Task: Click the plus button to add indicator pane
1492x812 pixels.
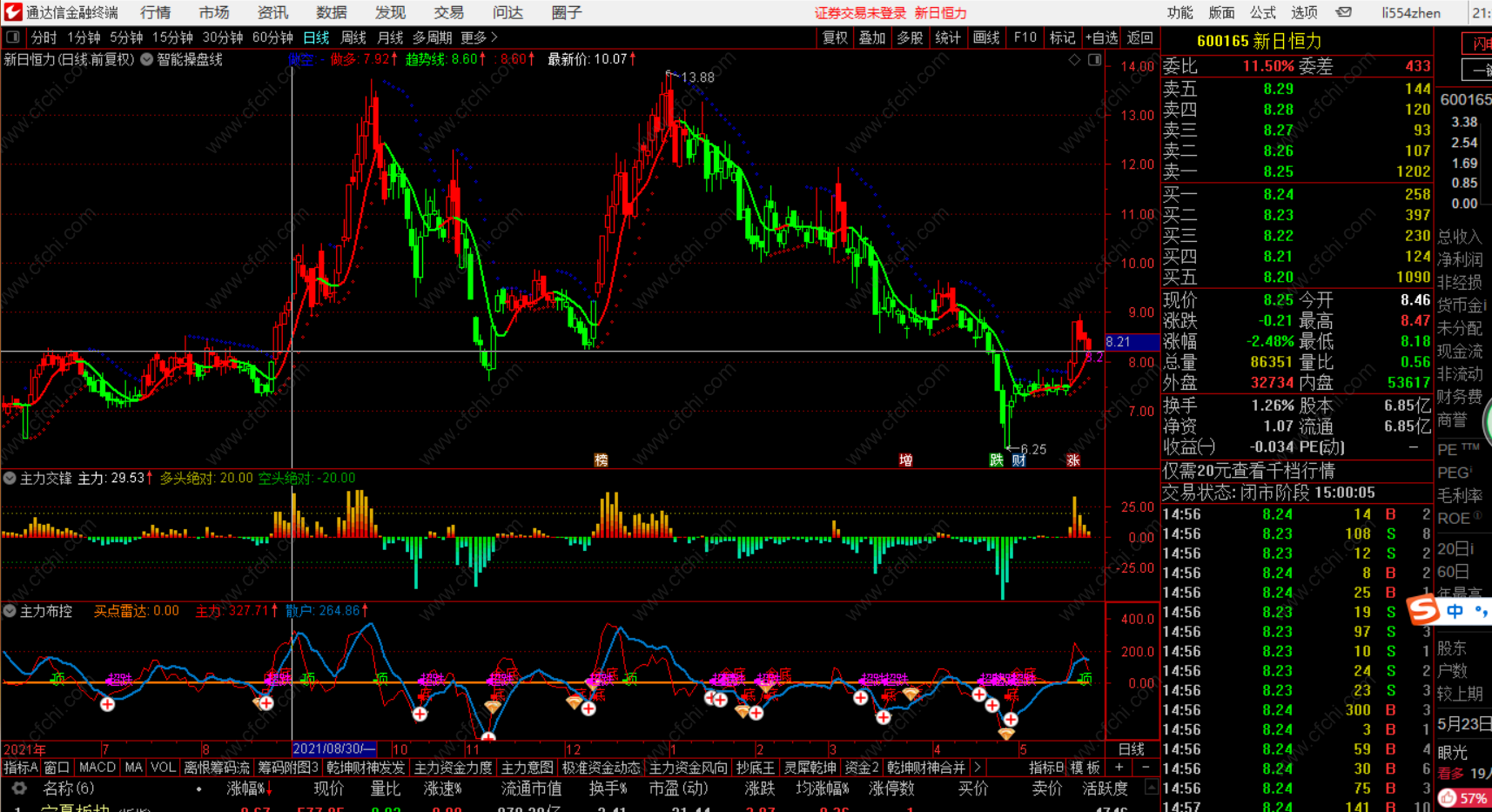Action: [x=1119, y=768]
